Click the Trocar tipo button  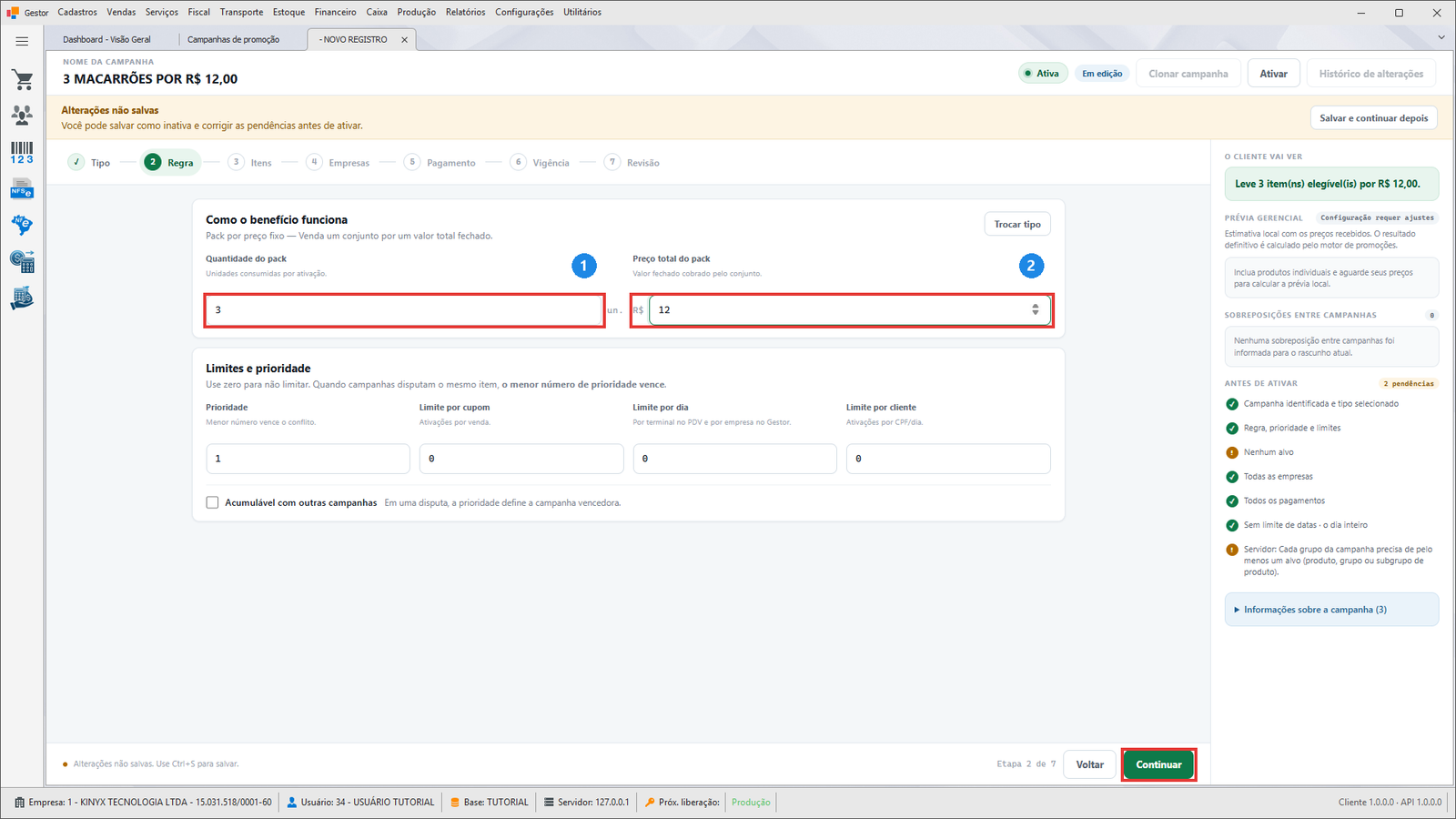(x=1017, y=225)
